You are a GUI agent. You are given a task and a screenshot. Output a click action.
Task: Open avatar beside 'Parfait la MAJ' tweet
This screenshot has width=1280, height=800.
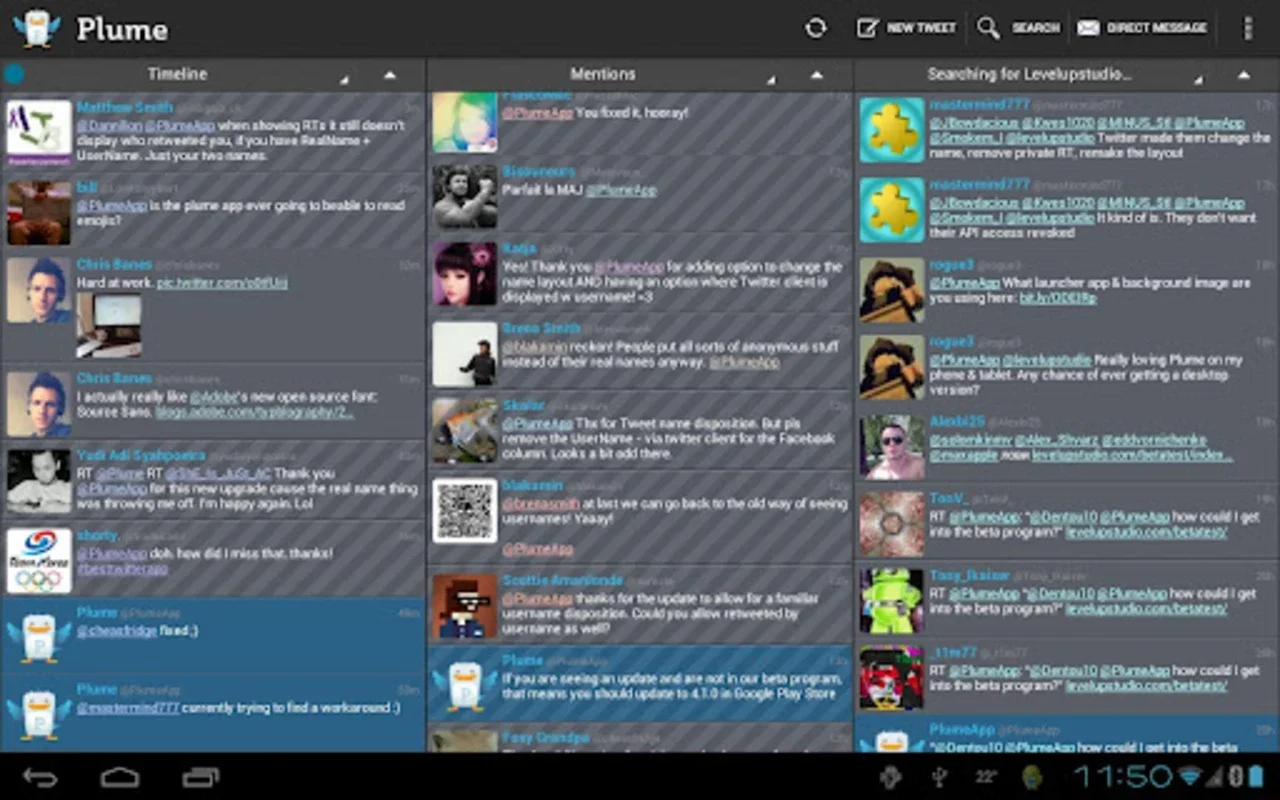tap(465, 197)
